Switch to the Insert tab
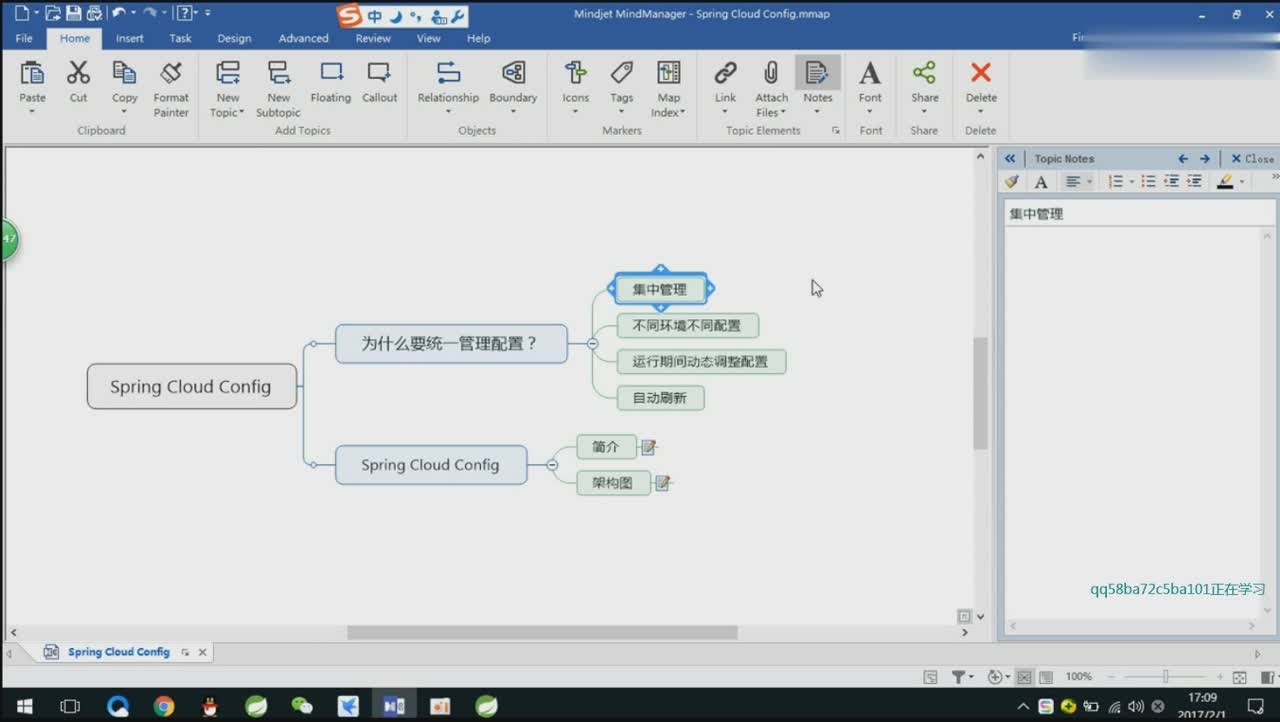The height and width of the screenshot is (722, 1280). click(130, 38)
